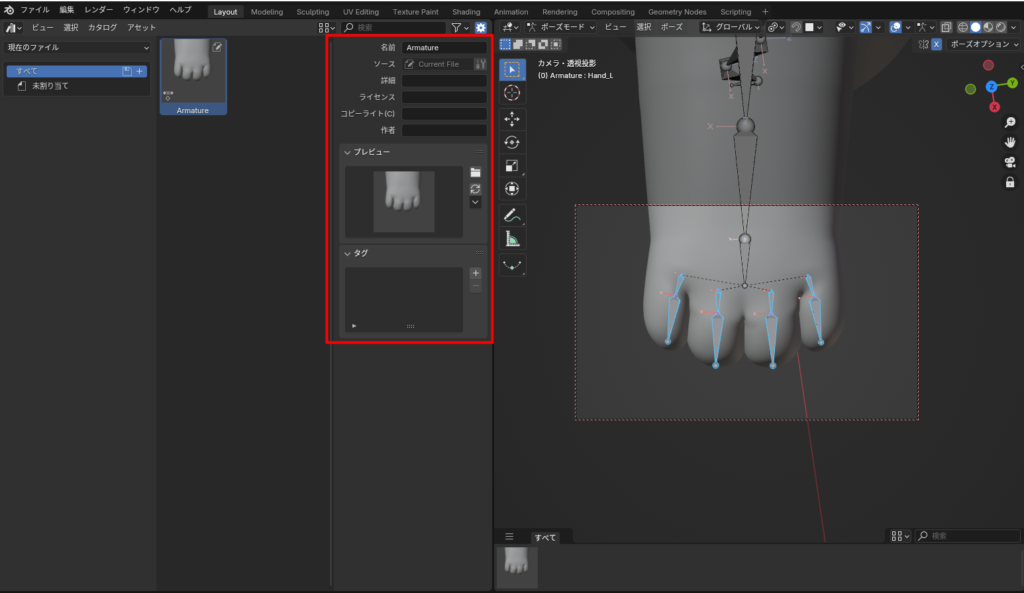Select the Move tool in viewport toolbar
Viewport: 1024px width, 593px height.
point(512,118)
